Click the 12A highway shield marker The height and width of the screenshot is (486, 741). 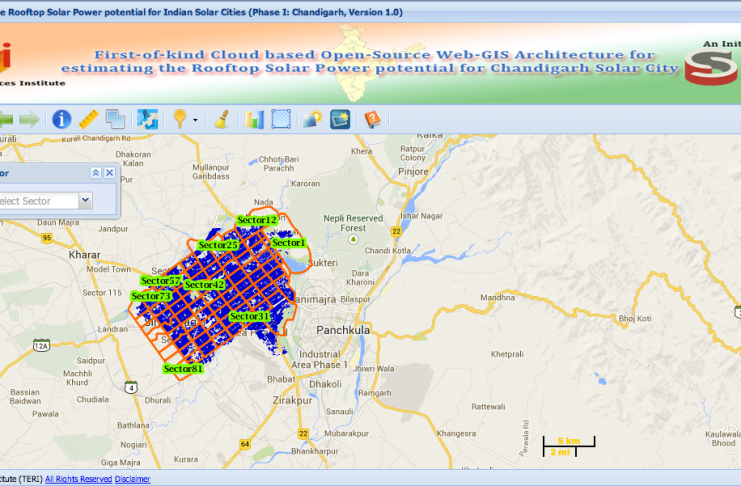pyautogui.click(x=41, y=346)
